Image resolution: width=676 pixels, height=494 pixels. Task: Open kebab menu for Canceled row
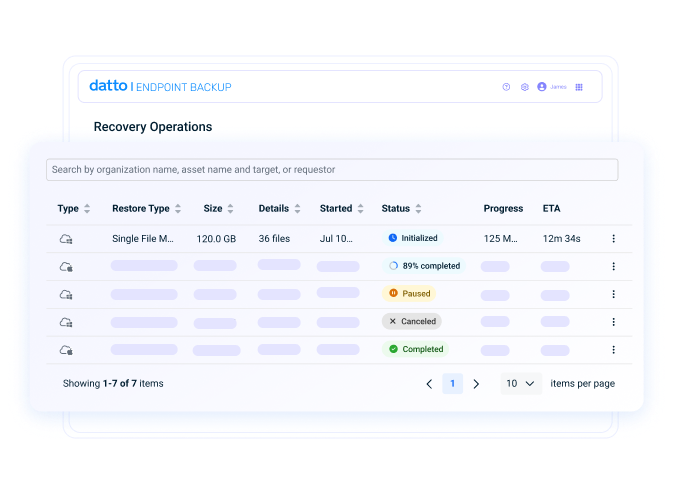(613, 322)
